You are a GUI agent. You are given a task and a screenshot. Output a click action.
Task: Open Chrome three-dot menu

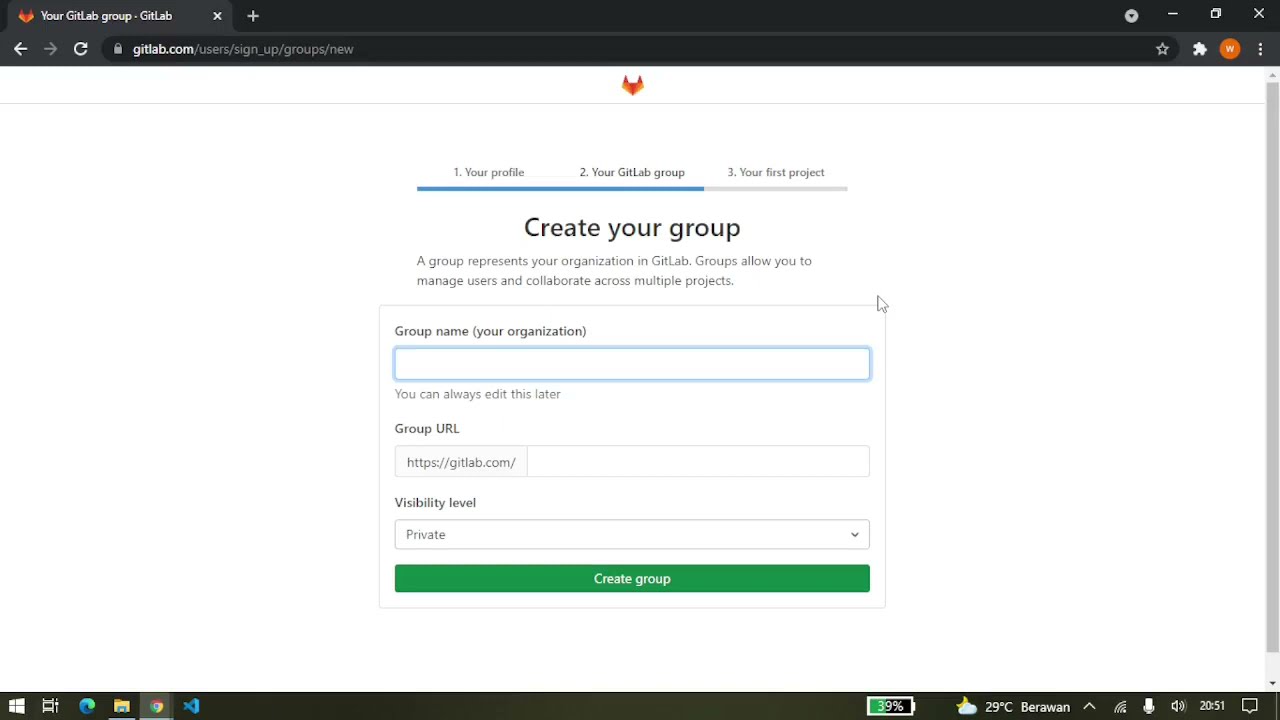coord(1260,49)
